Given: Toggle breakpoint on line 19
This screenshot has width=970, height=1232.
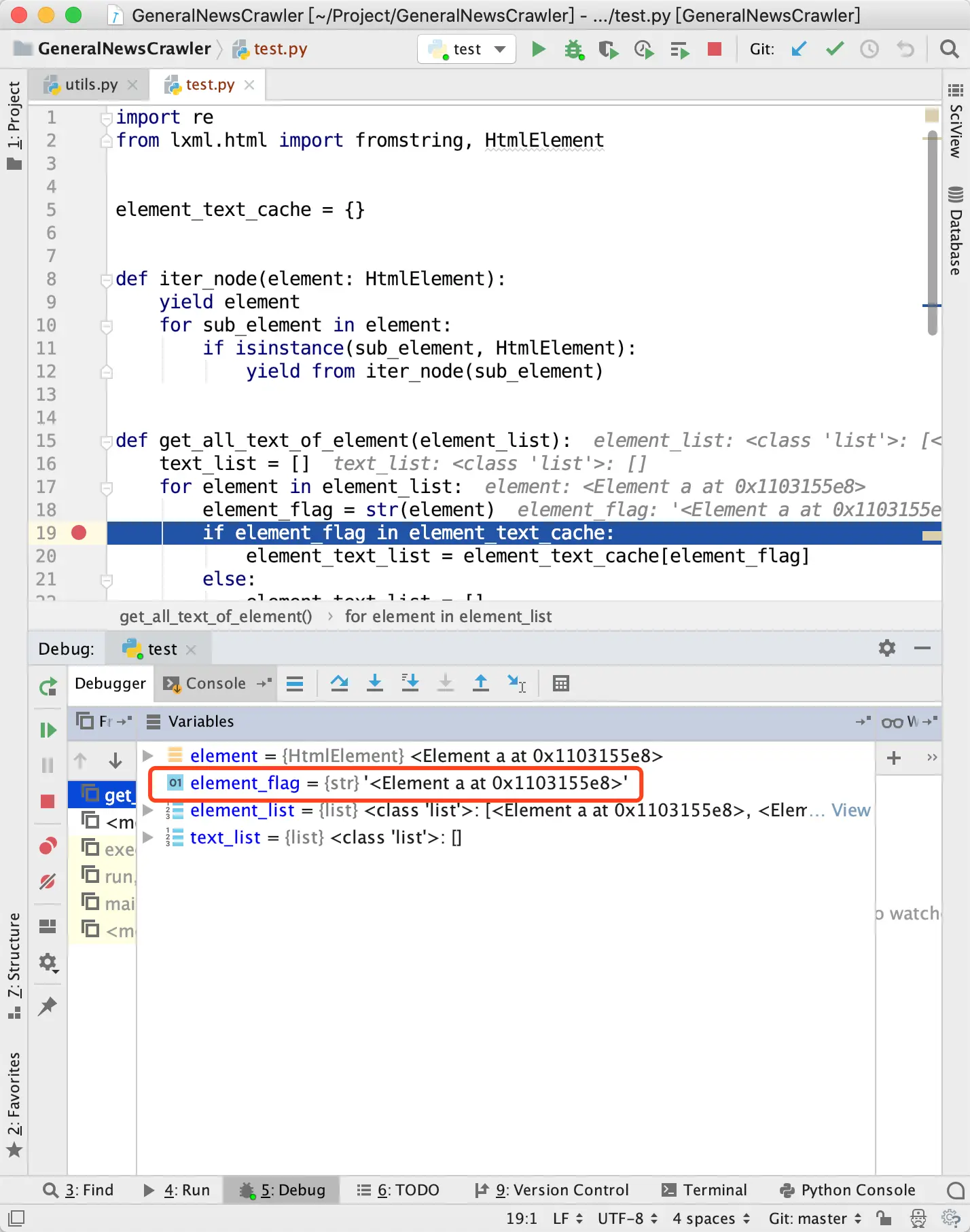Looking at the screenshot, I should 79,532.
